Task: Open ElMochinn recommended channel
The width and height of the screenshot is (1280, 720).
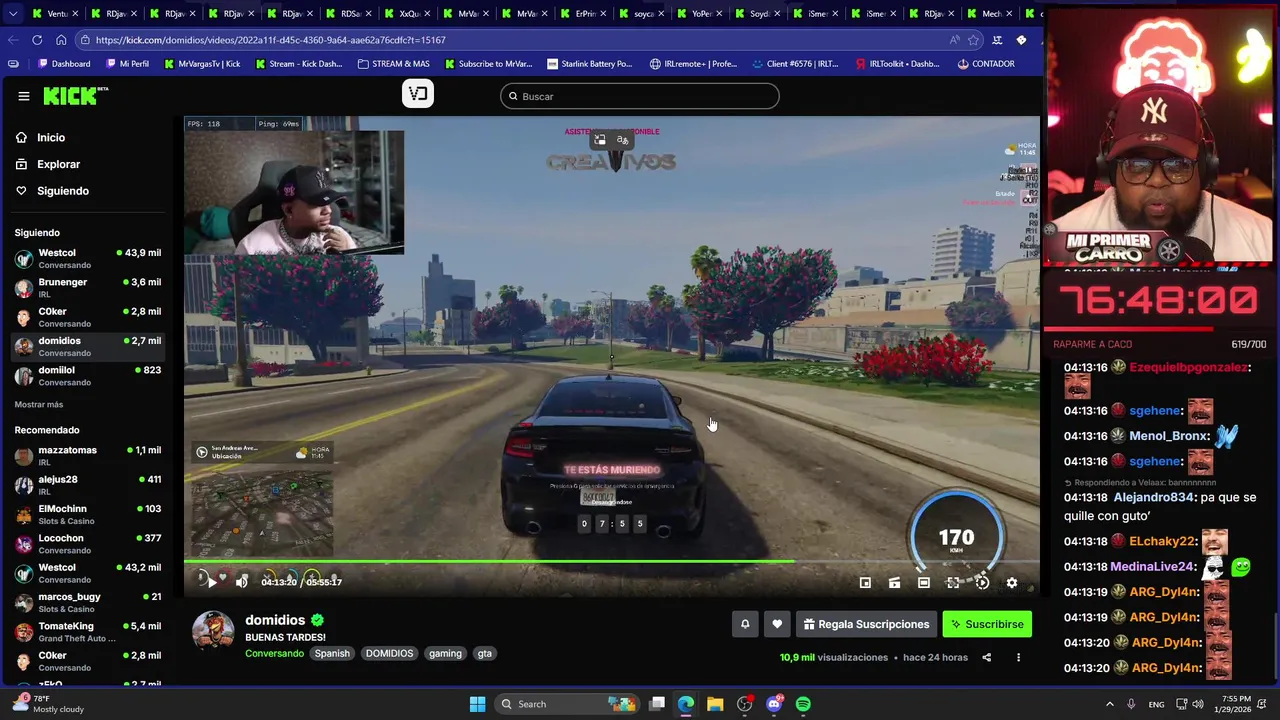Action: click(x=88, y=515)
